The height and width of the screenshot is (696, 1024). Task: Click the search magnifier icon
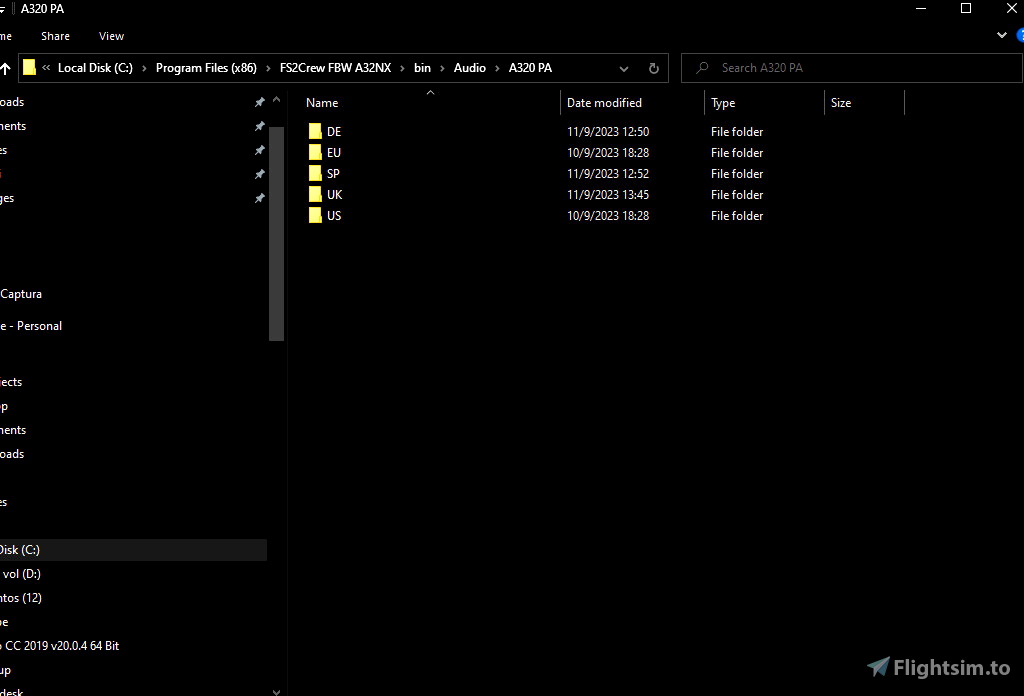click(x=702, y=67)
